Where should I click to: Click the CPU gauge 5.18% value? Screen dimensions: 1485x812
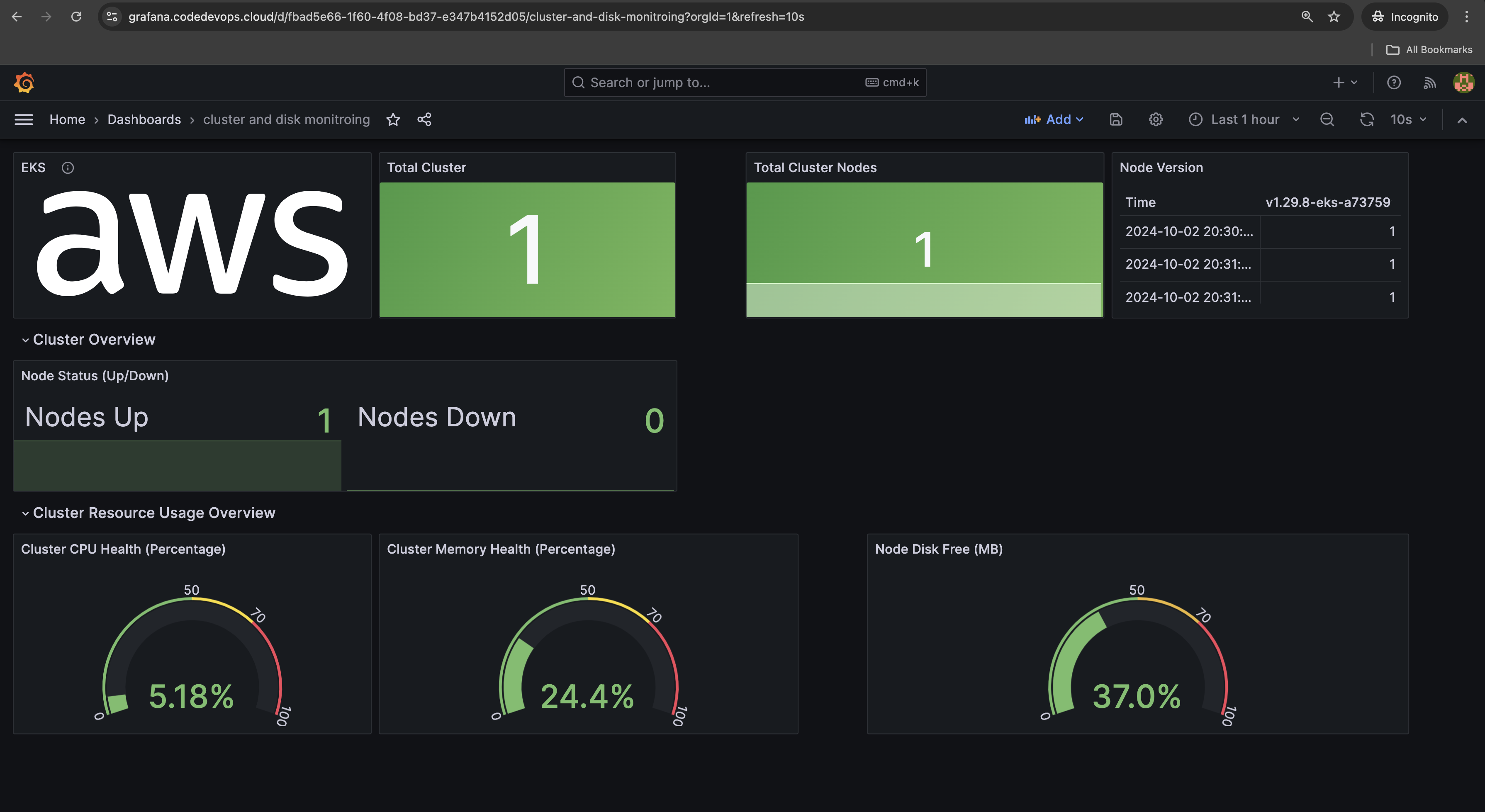(x=191, y=696)
